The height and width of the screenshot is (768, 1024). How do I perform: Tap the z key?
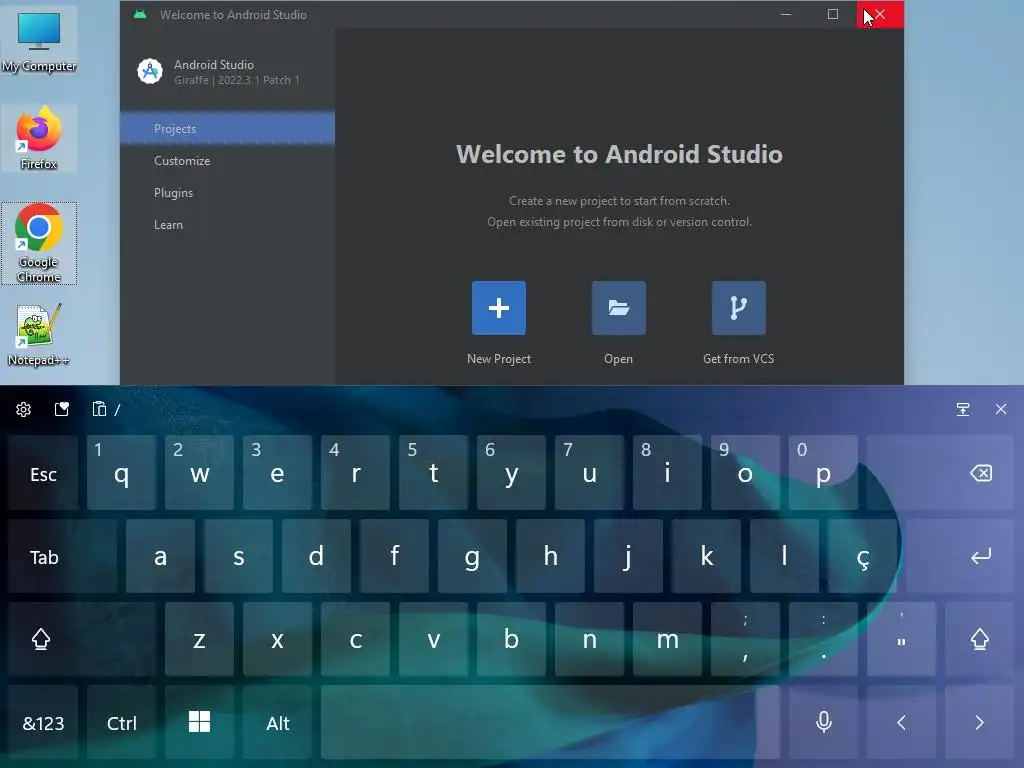(x=199, y=639)
